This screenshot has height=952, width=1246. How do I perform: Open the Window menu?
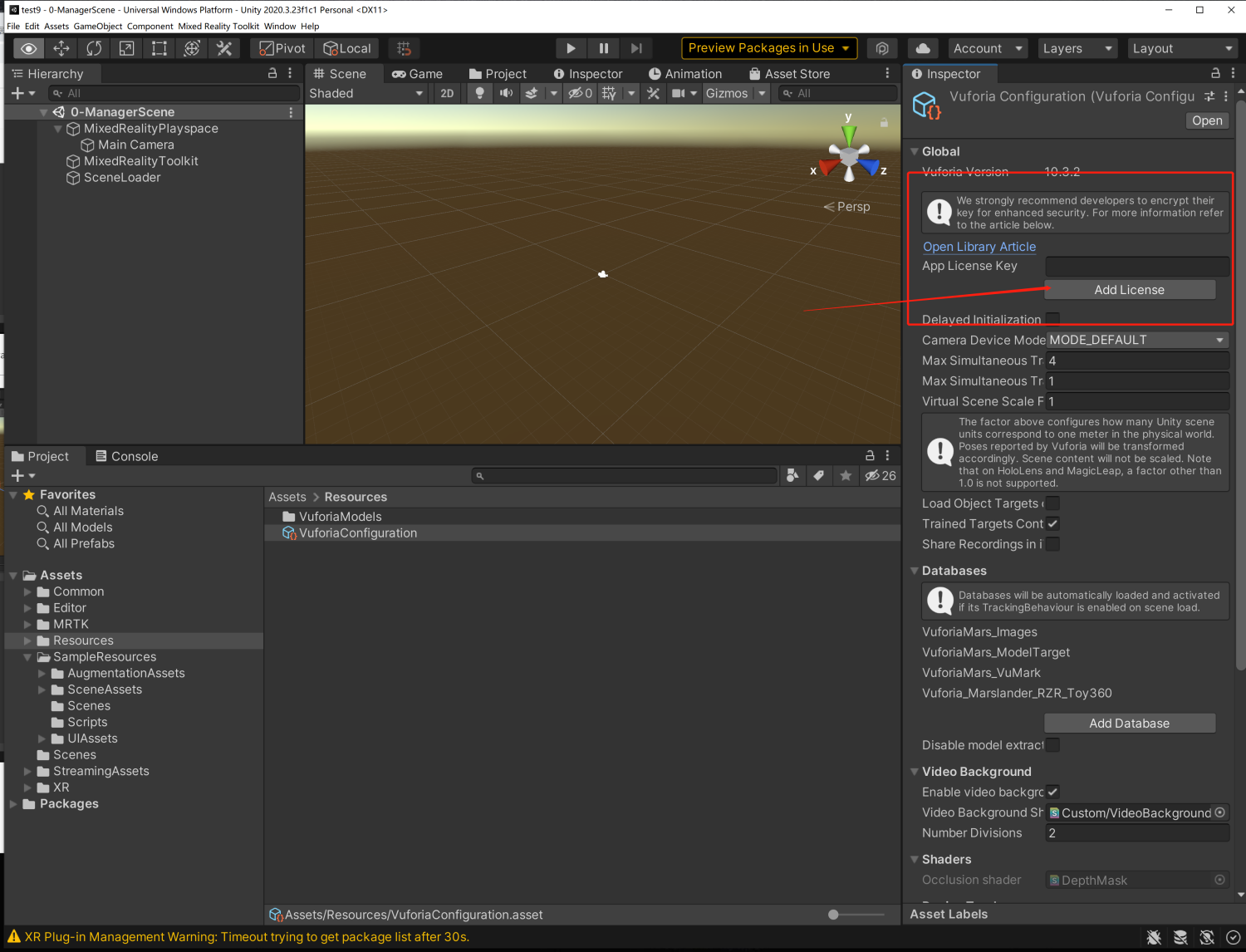[280, 26]
